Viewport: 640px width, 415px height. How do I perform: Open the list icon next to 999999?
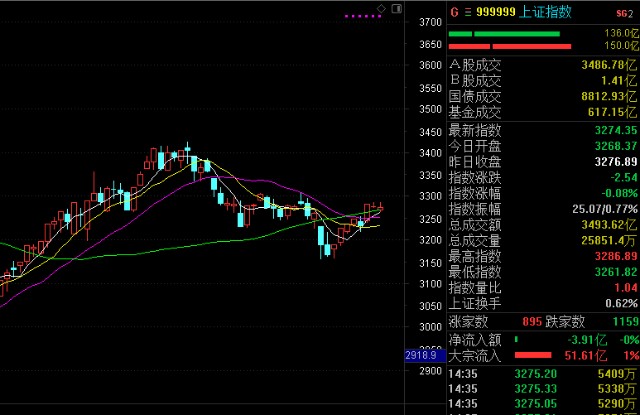tap(467, 12)
